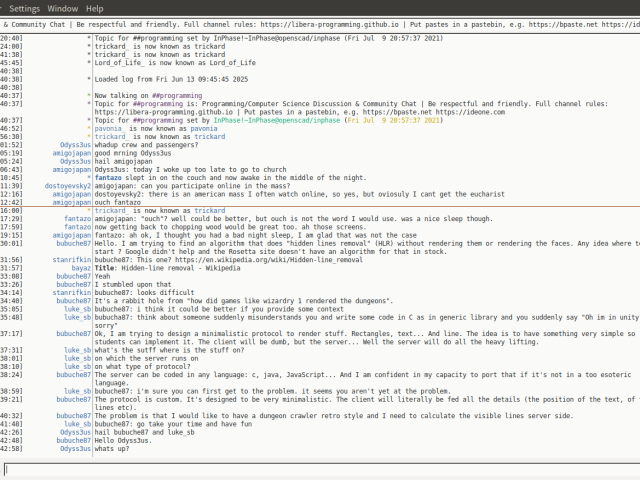The height and width of the screenshot is (480, 640).
Task: Click the message input box at the bottom
Action: (x=320, y=469)
